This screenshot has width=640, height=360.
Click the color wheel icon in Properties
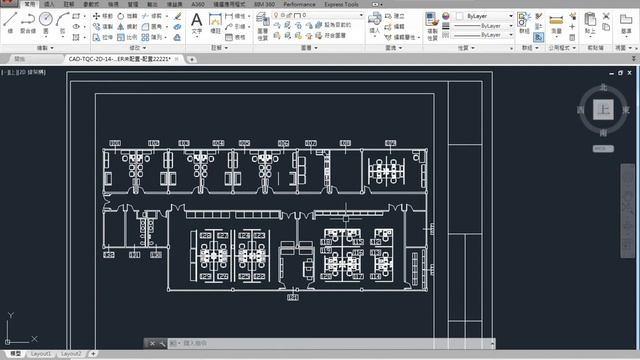[446, 16]
